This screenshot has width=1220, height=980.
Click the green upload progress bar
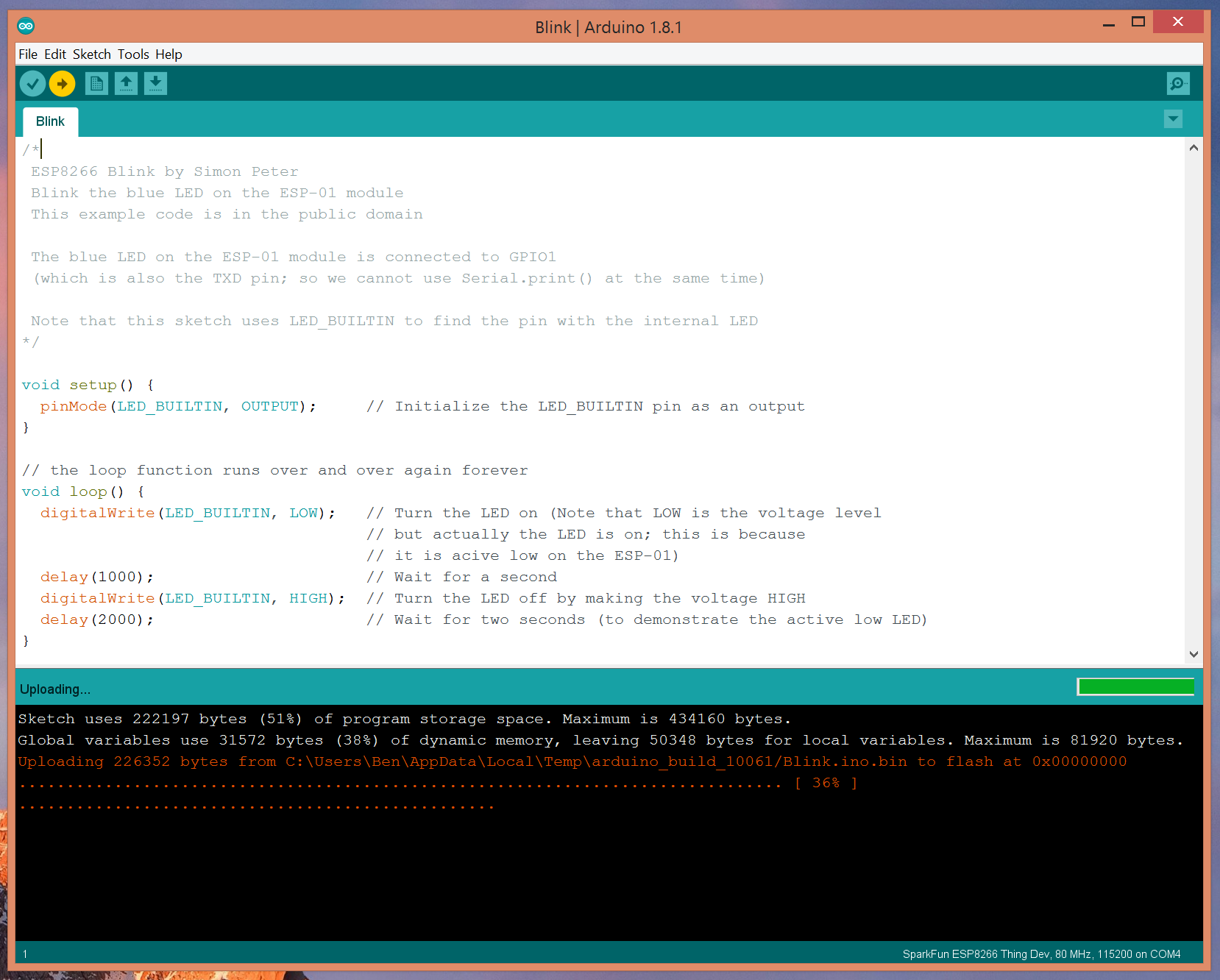[1135, 687]
